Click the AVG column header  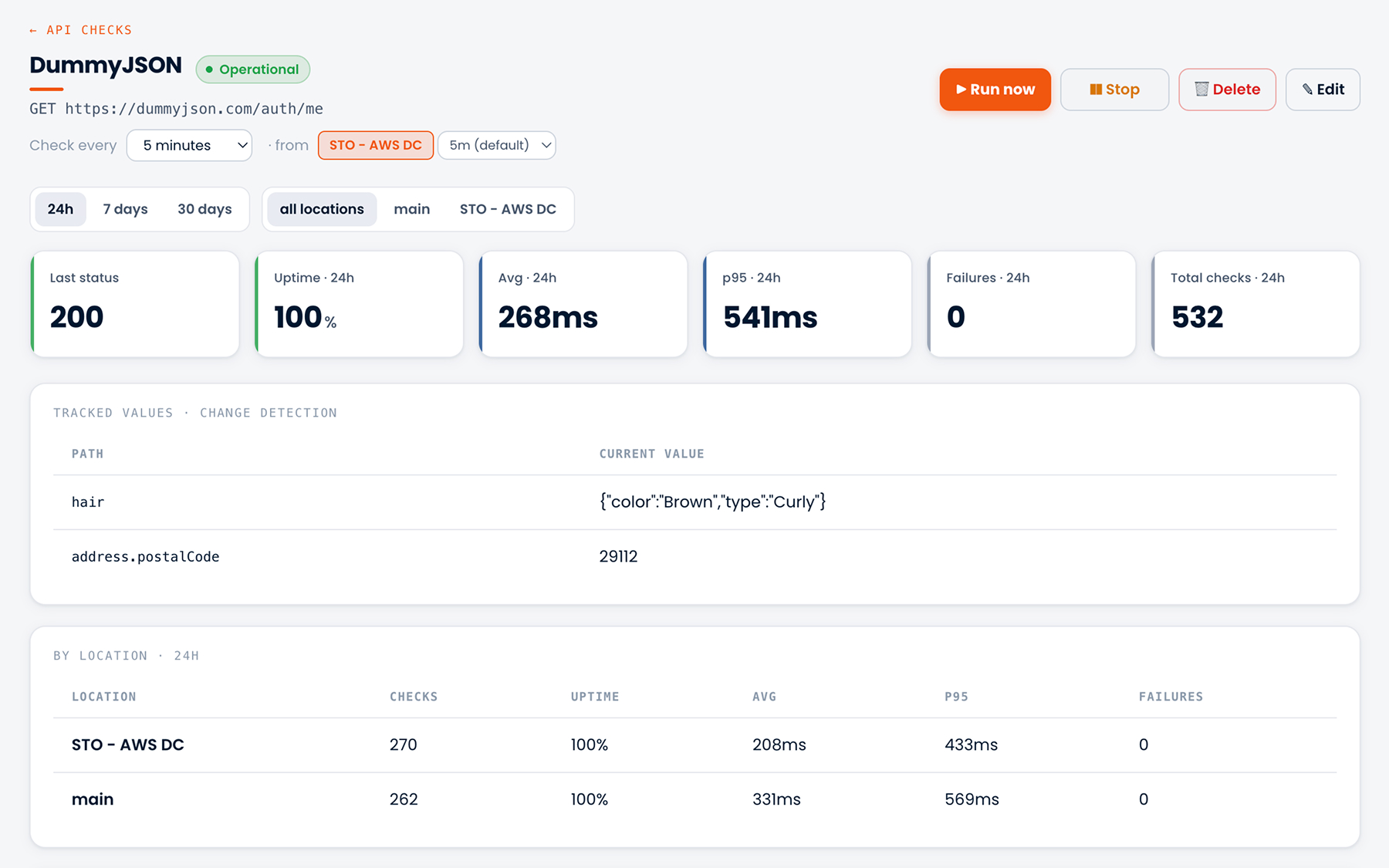click(764, 697)
